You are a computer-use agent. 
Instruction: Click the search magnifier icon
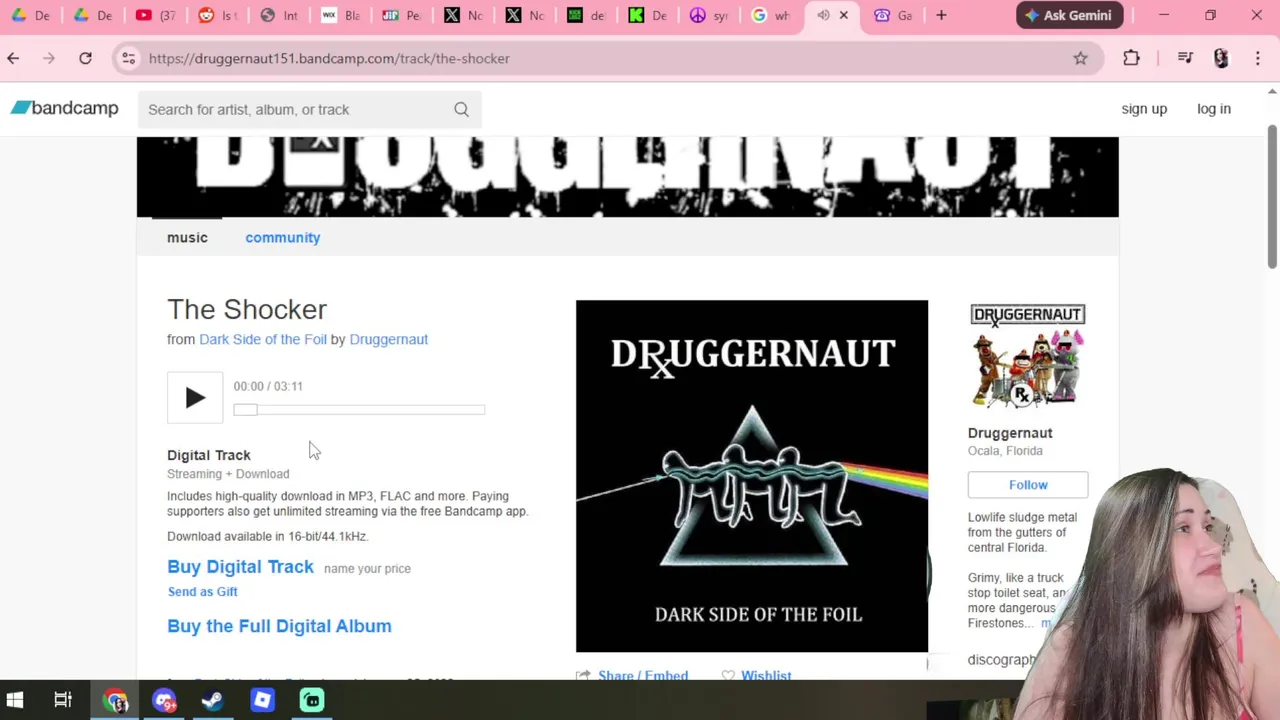point(461,109)
